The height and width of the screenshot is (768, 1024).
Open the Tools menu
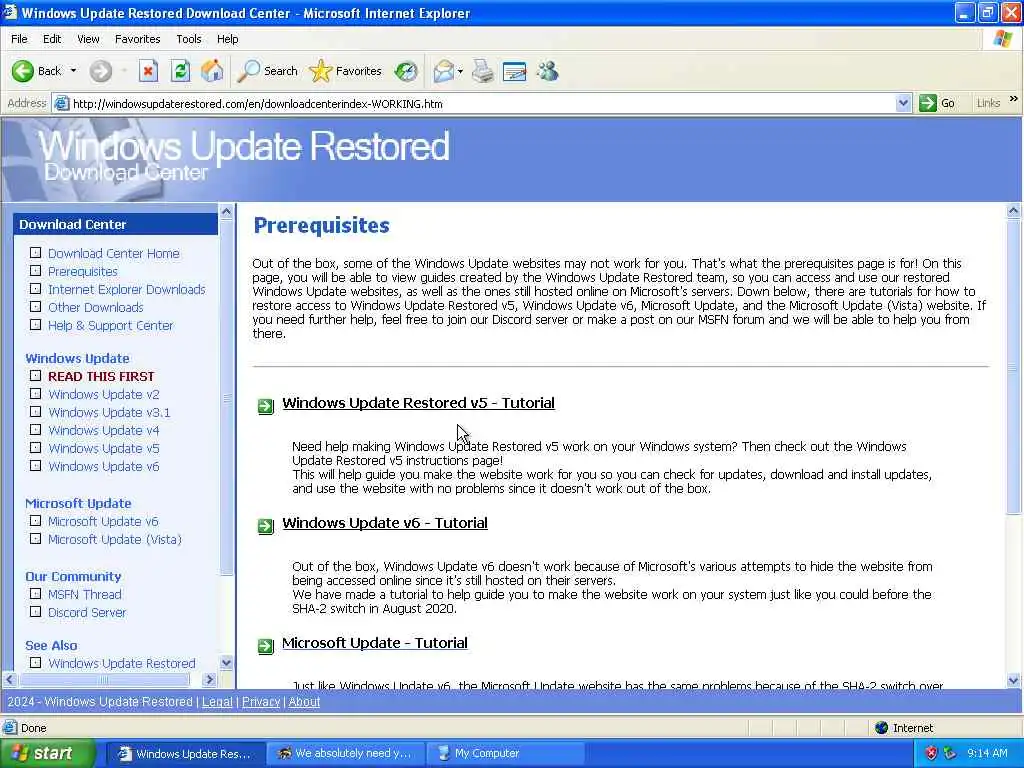tap(189, 39)
